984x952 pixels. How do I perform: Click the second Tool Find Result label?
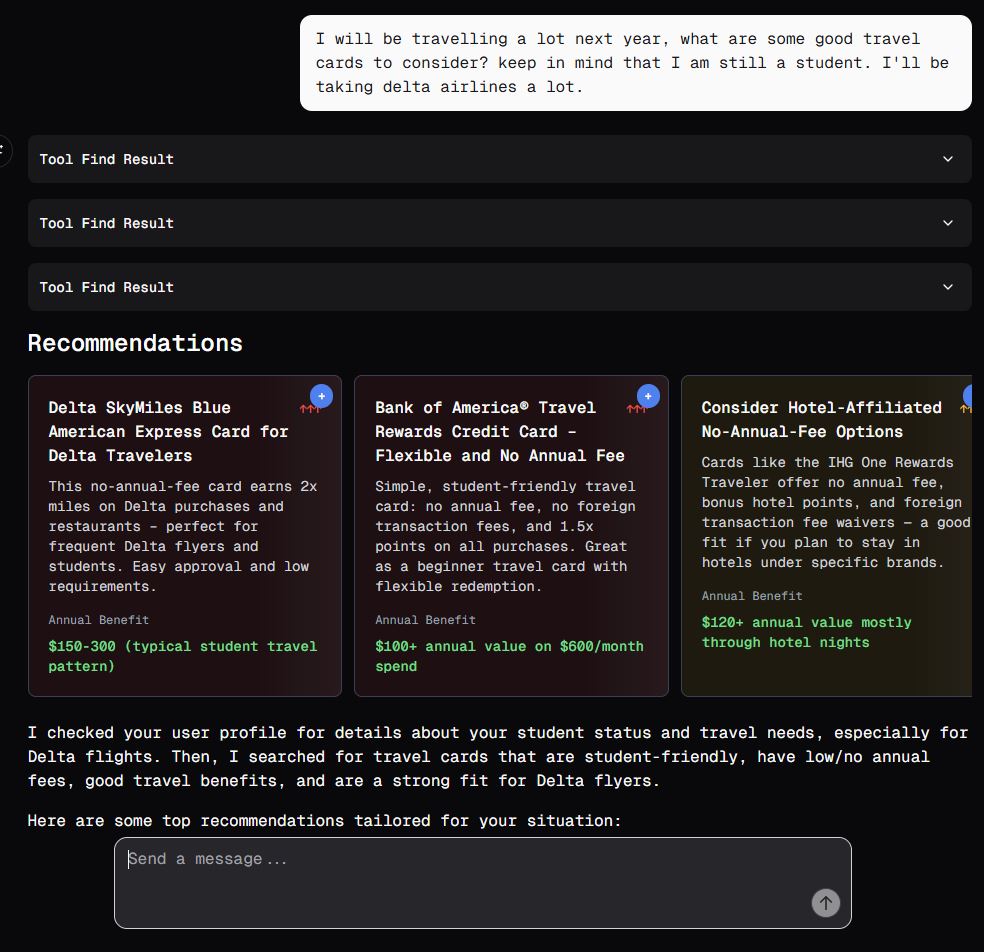click(x=107, y=223)
